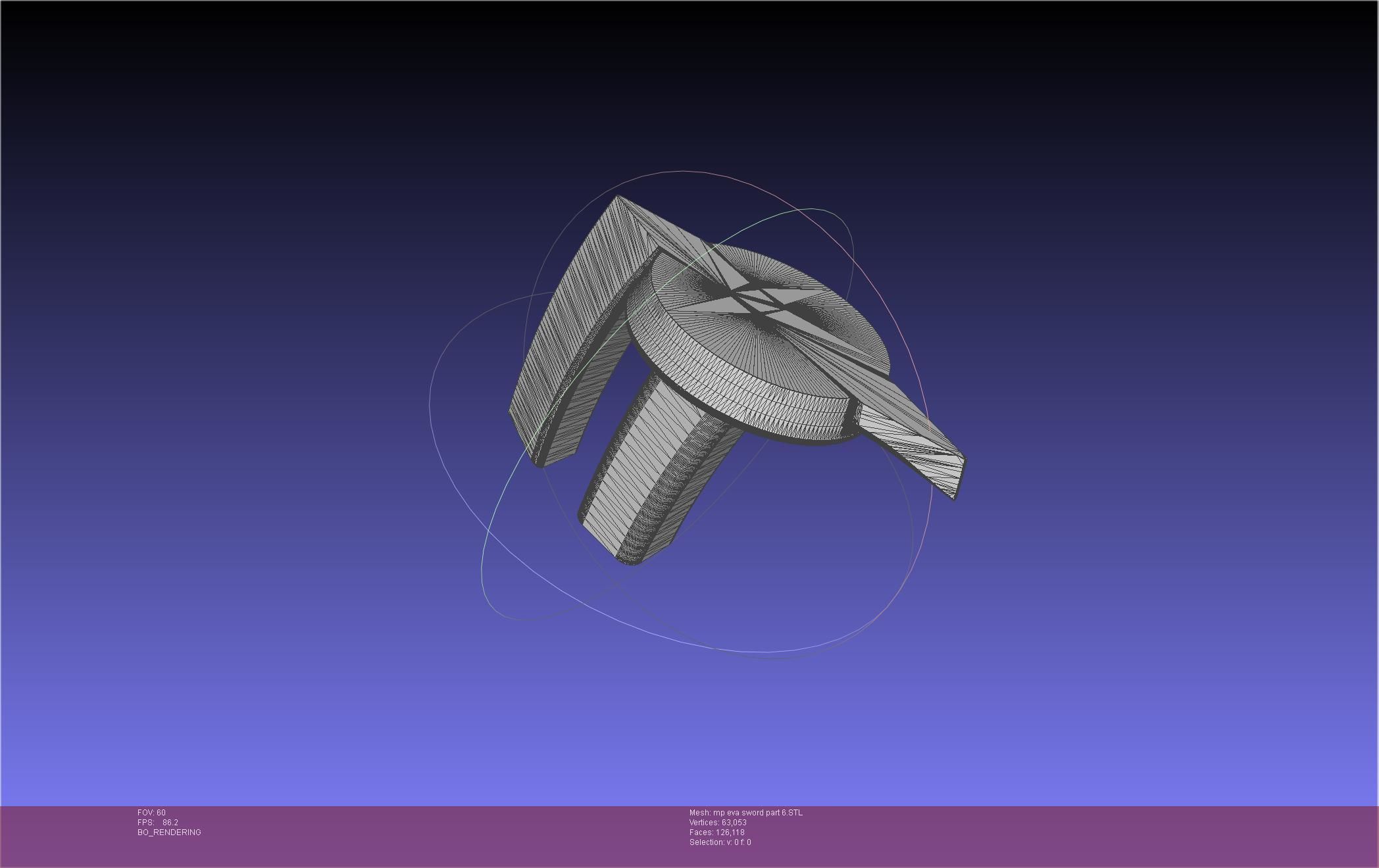This screenshot has height=868, width=1379.
Task: Click the Selection: v: 0 f: 0 text
Action: tap(720, 842)
